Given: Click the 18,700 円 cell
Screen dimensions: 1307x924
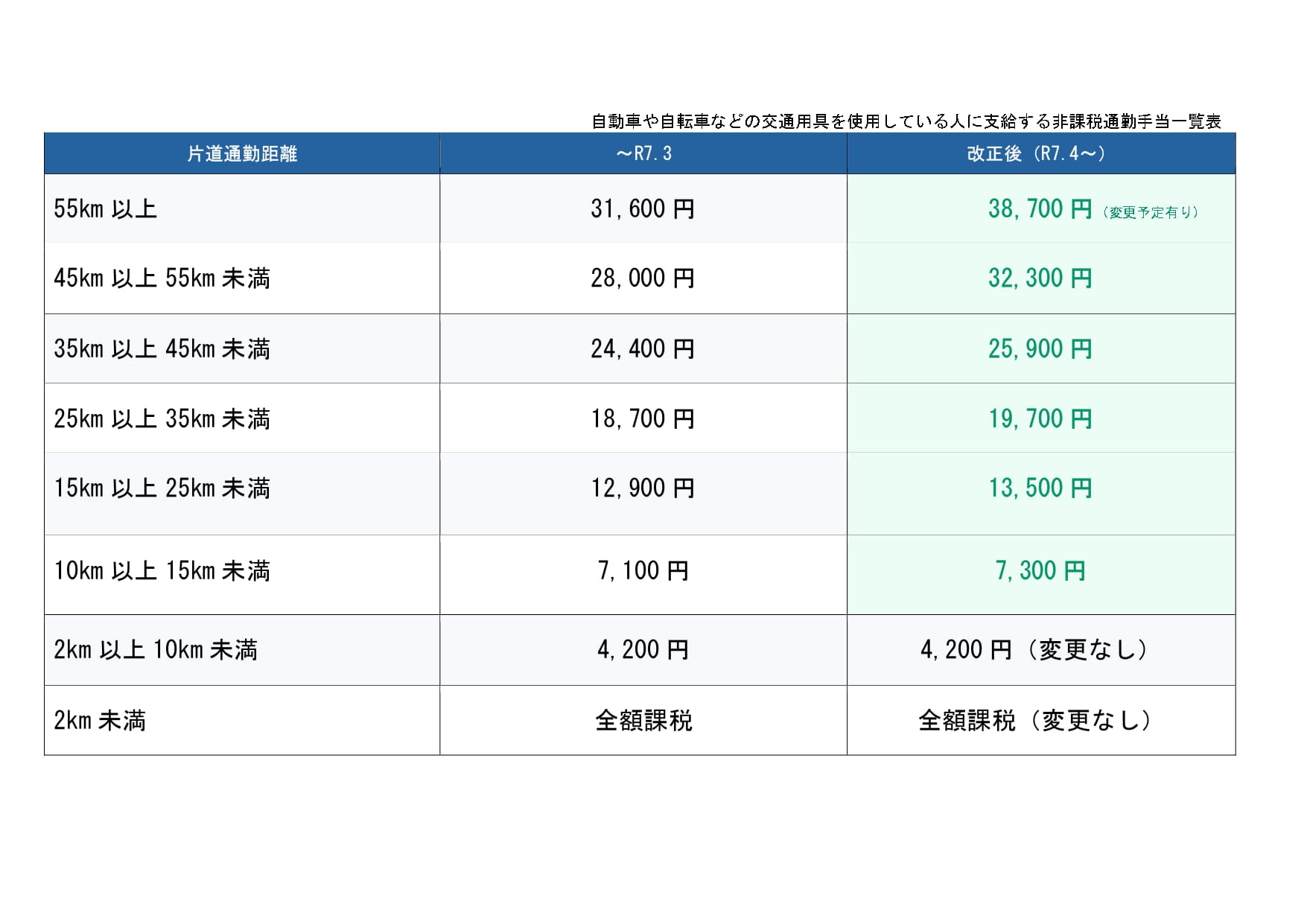Looking at the screenshot, I should [643, 419].
